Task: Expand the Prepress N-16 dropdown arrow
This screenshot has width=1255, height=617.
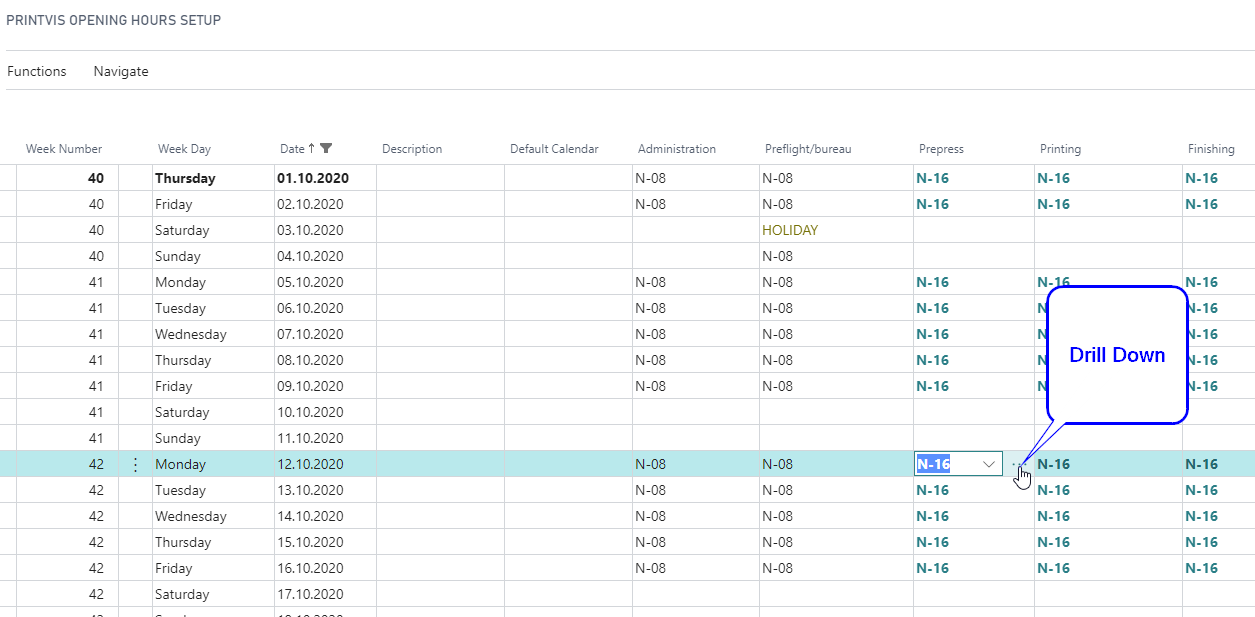Action: [x=989, y=464]
